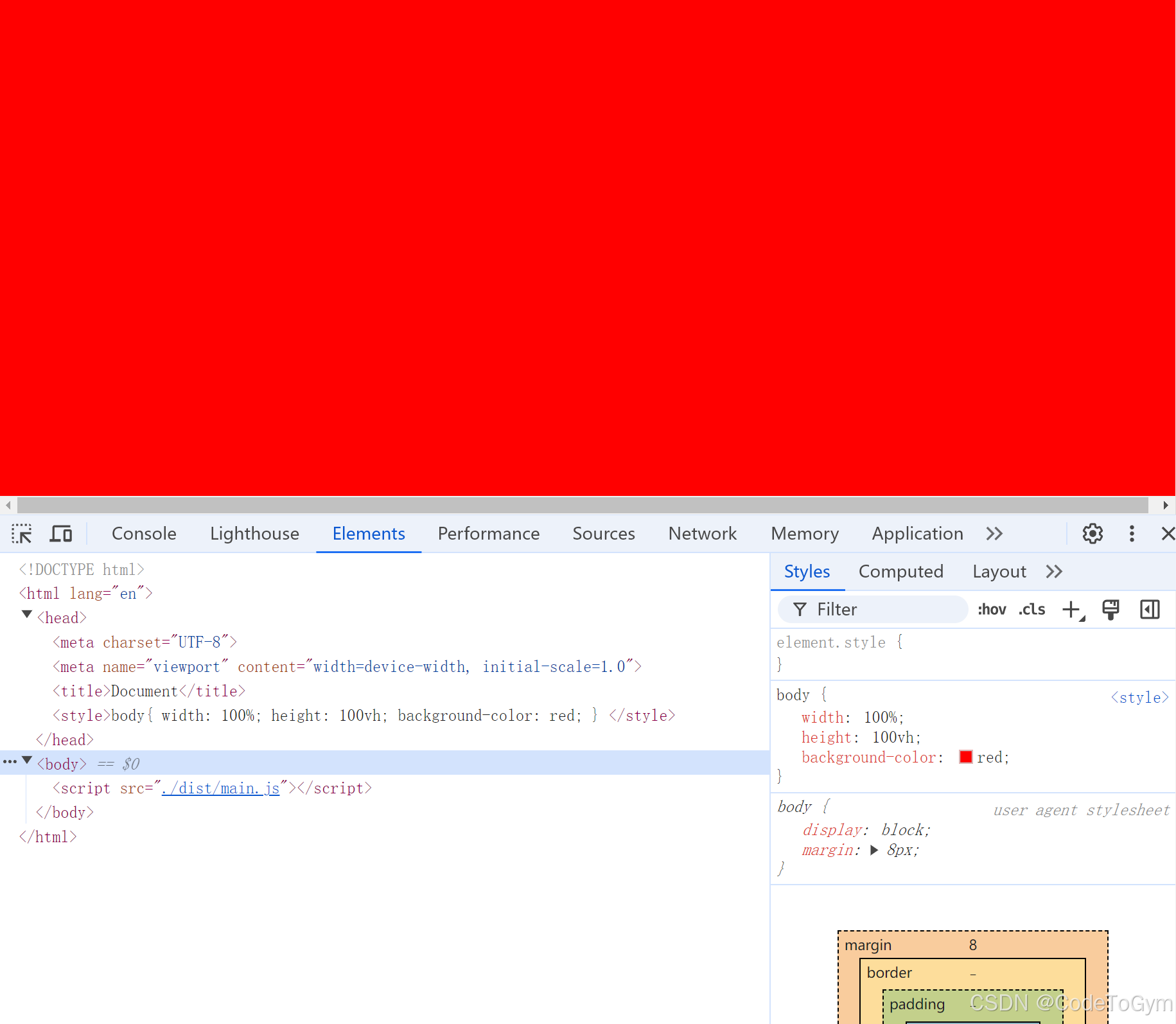The height and width of the screenshot is (1024, 1176).
Task: Click the border label in box model
Action: pos(889,973)
